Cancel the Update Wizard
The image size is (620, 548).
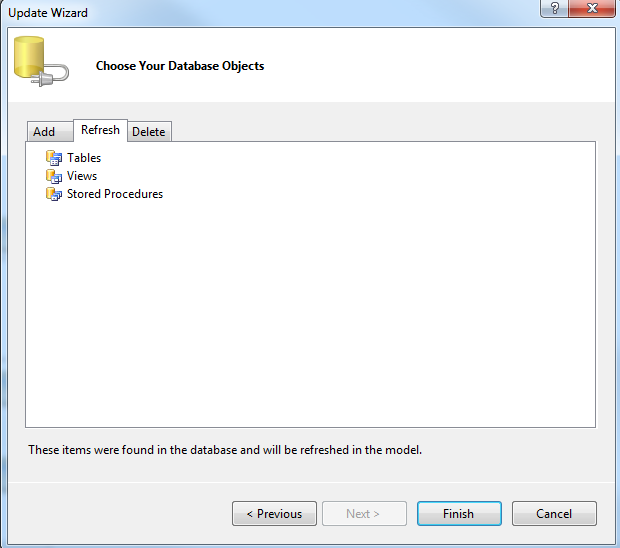pyautogui.click(x=554, y=514)
